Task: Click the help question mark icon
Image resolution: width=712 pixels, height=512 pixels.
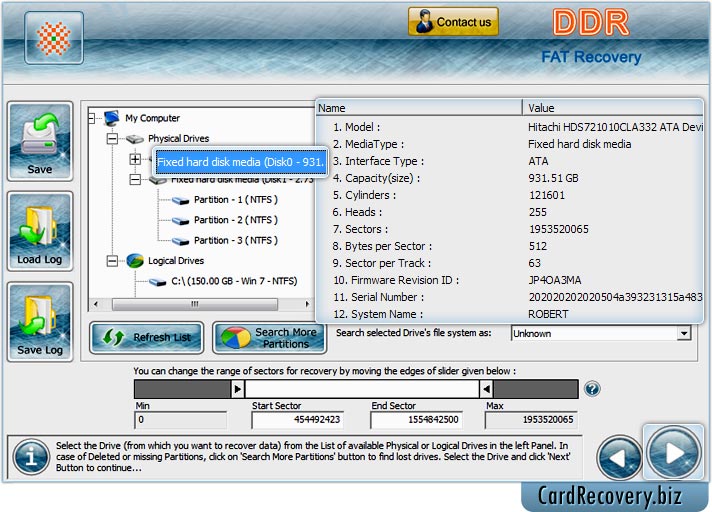Action: [592, 389]
